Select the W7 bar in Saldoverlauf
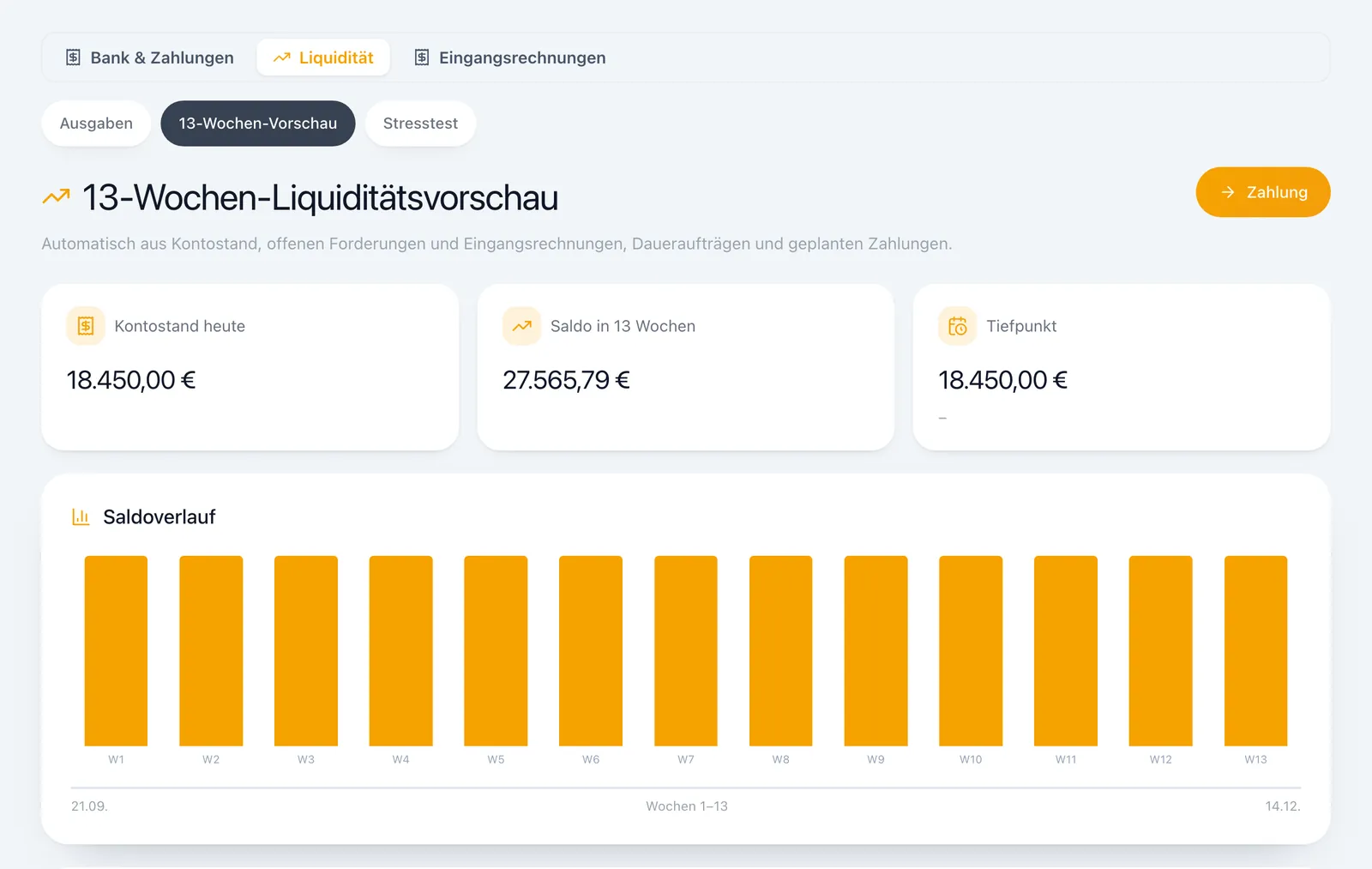Screen dimensions: 1372x869 686,651
